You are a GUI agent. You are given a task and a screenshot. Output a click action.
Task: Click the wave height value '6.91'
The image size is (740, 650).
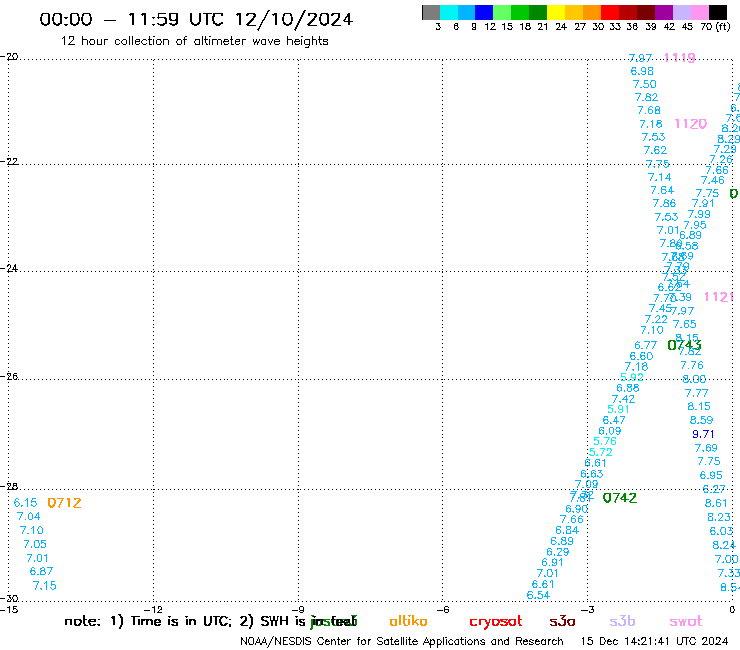[x=553, y=563]
